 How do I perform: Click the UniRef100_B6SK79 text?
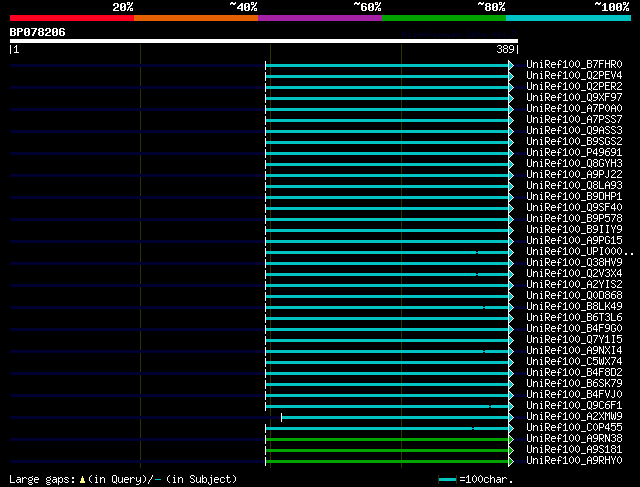coord(574,384)
